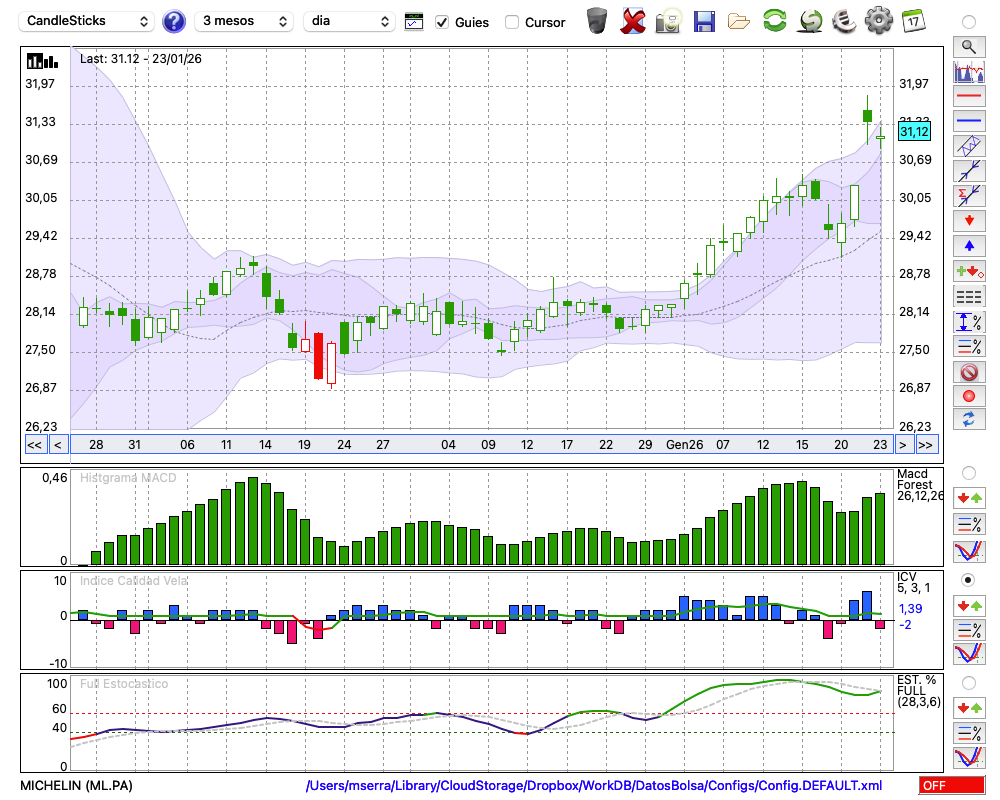Image resolution: width=1000 pixels, height=800 pixels.
Task: Select the red horizontal line tool
Action: 968,97
